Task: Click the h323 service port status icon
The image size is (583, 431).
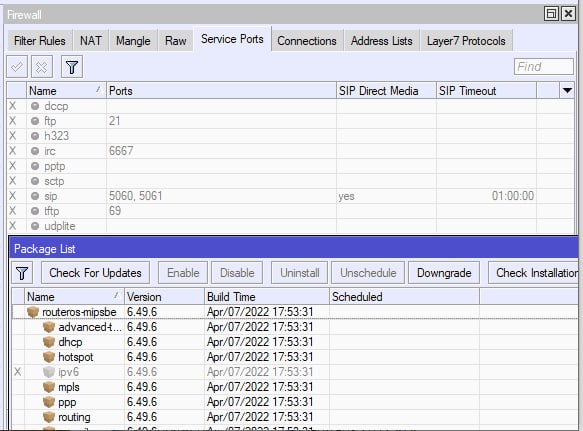Action: click(x=35, y=136)
